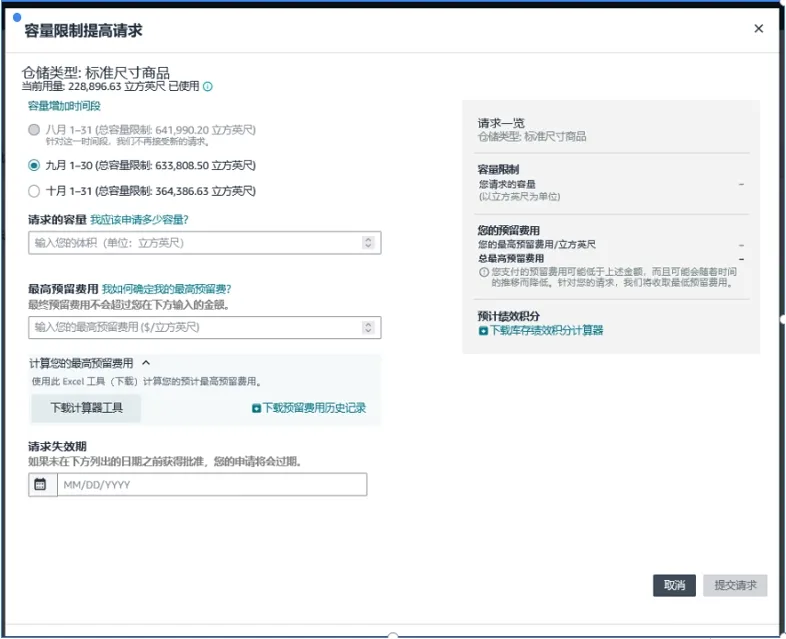
Task: Open the 我应该申请多少容量? help link
Action: (139, 219)
